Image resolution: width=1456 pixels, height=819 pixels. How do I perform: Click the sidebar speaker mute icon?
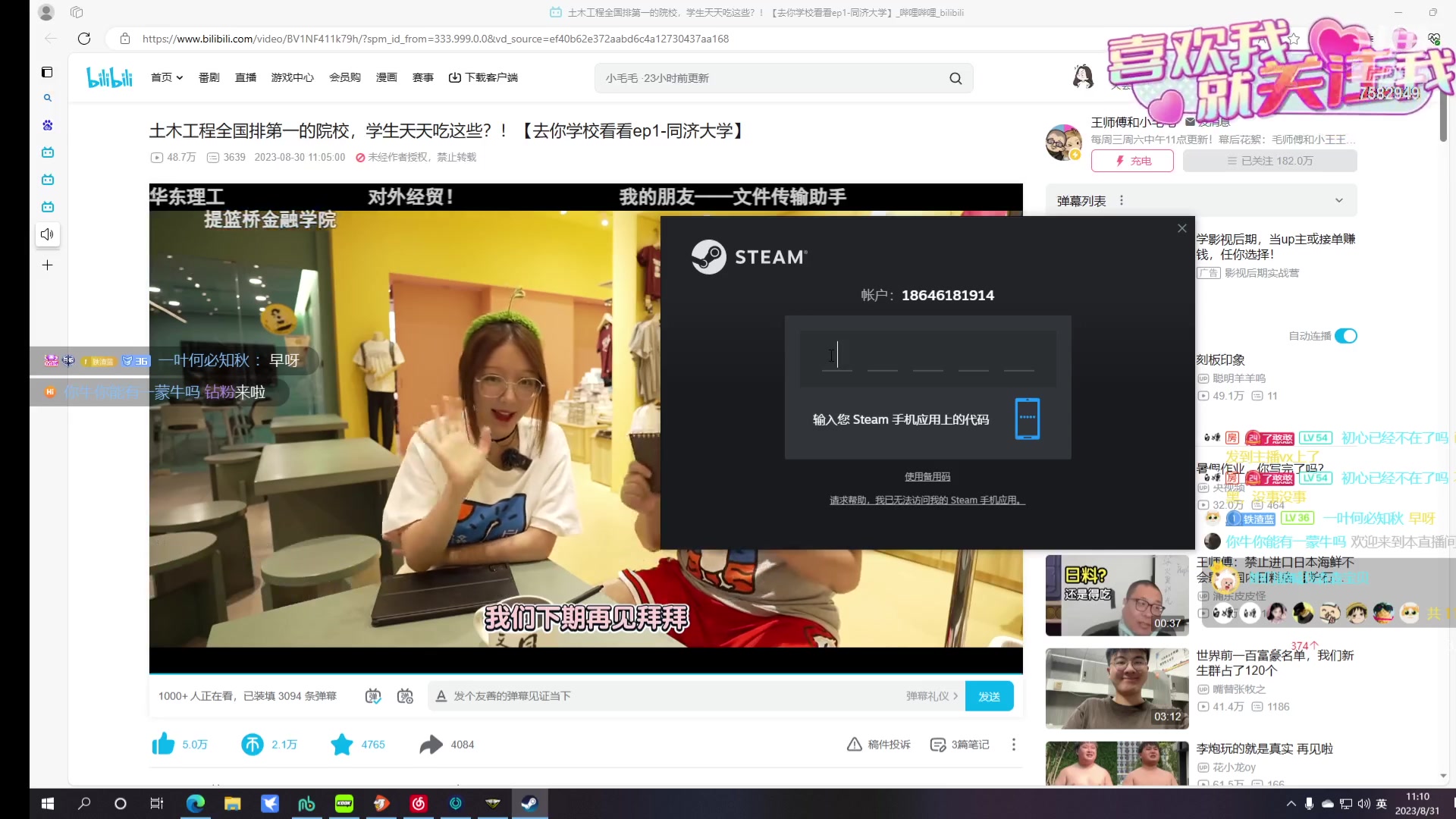click(47, 234)
